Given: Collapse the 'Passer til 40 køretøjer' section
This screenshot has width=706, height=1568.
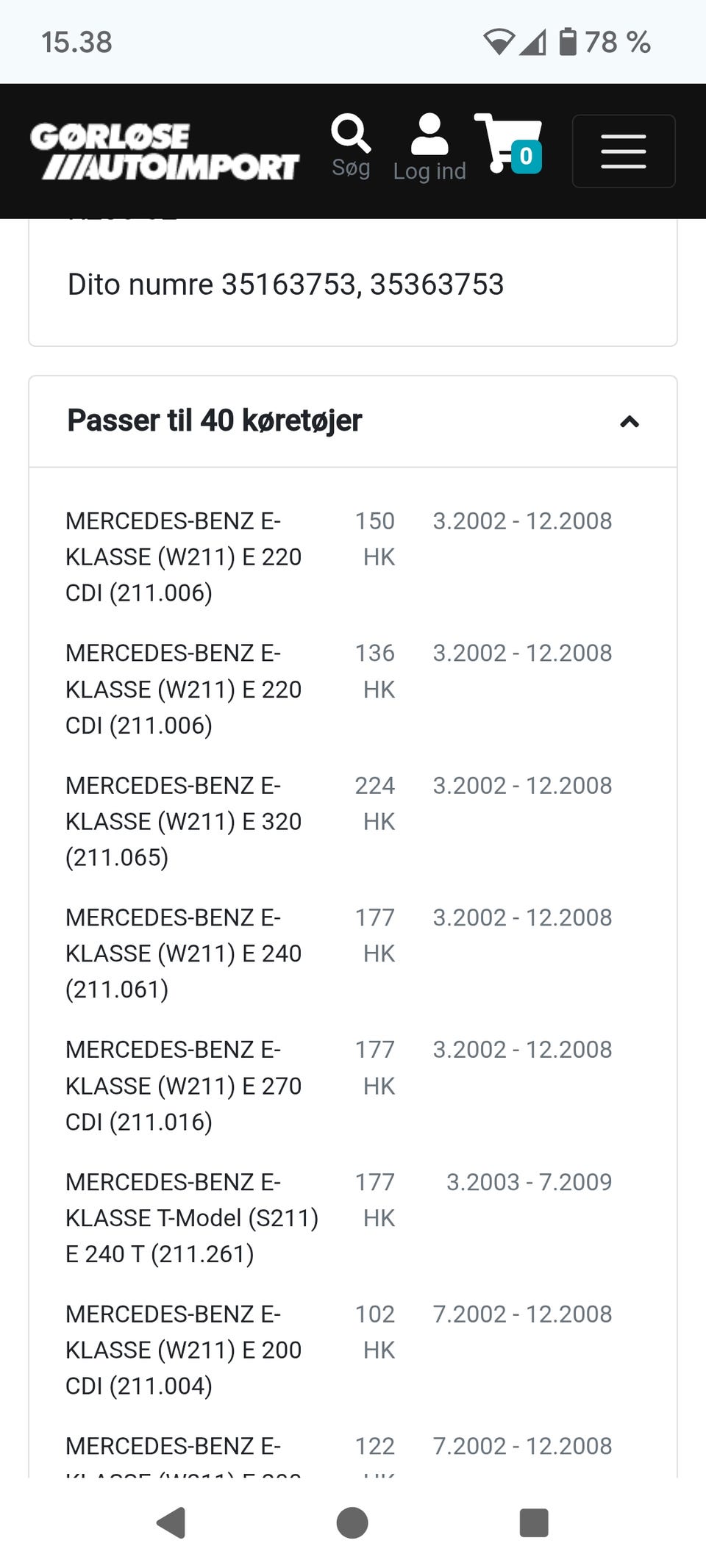Looking at the screenshot, I should 630,421.
